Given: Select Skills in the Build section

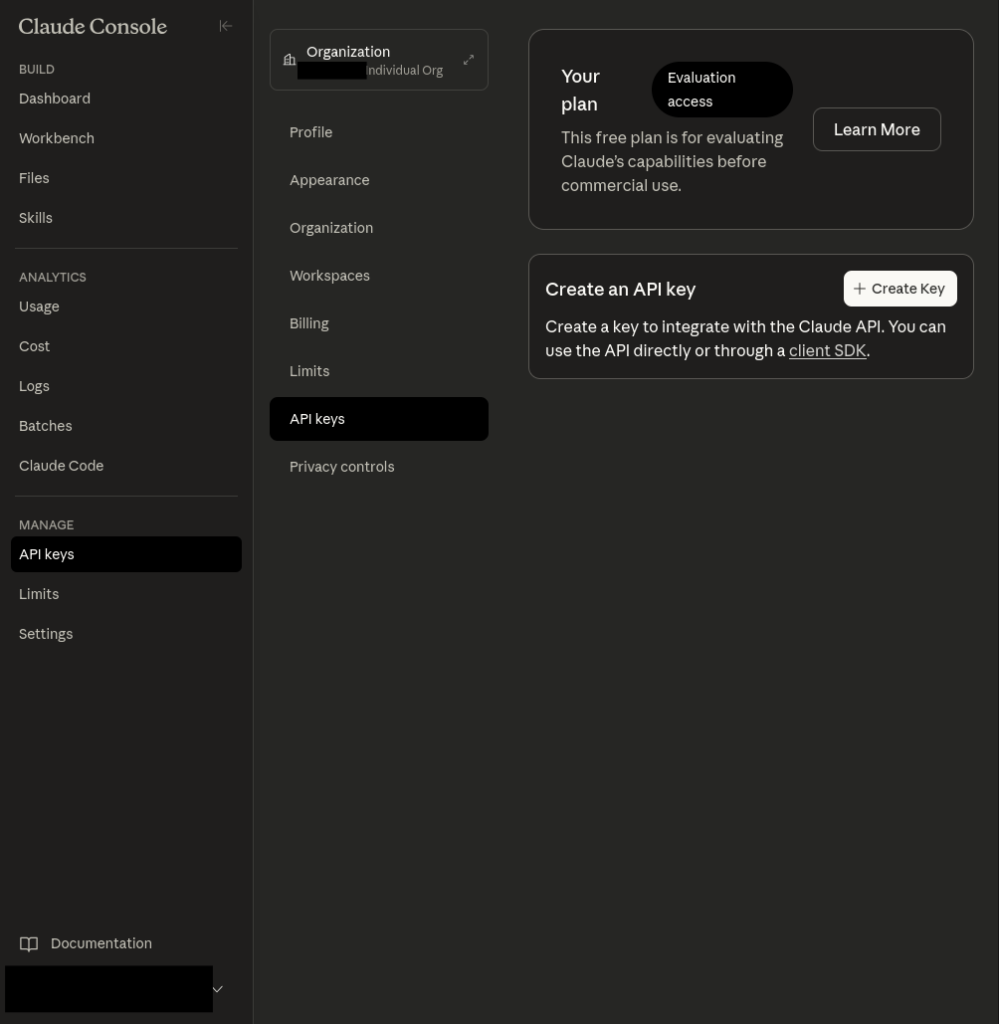Looking at the screenshot, I should 36,218.
